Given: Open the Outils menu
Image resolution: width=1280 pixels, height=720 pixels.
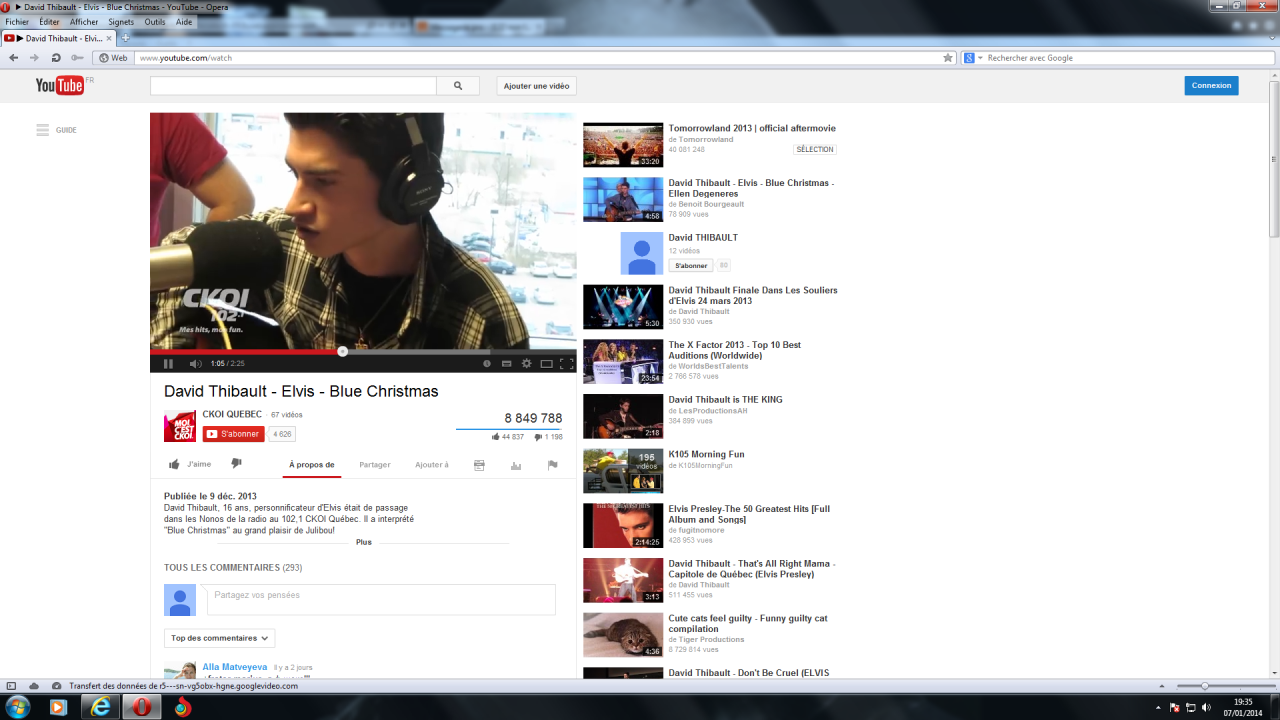Looking at the screenshot, I should pos(155,22).
